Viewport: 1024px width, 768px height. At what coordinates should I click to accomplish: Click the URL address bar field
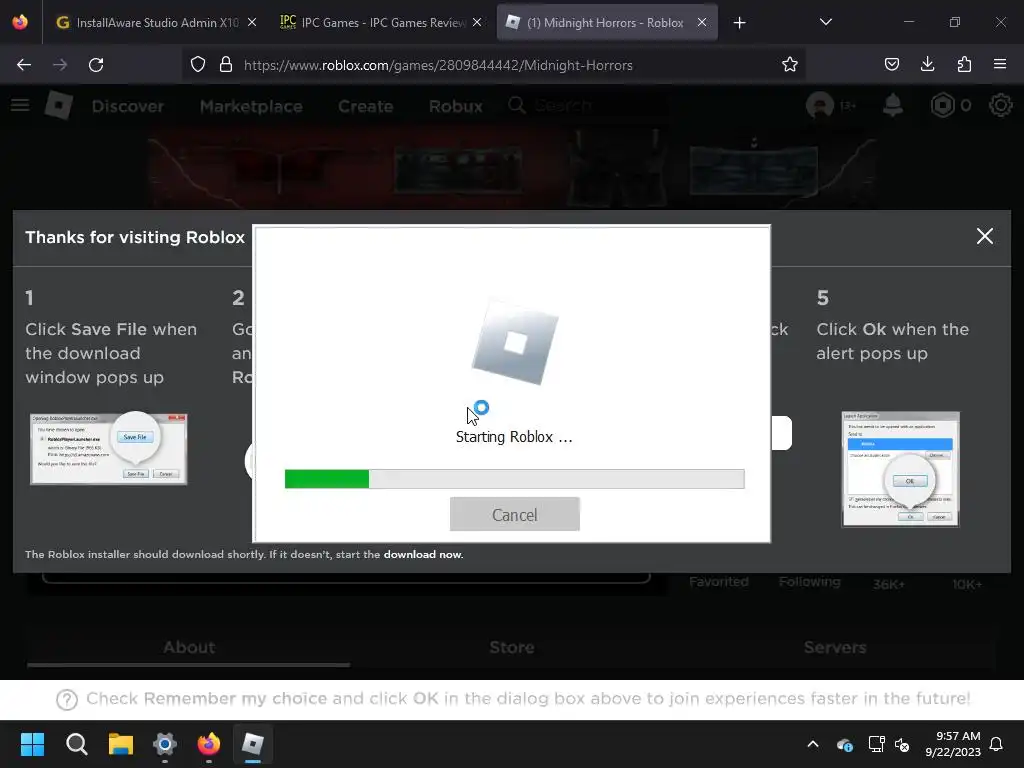pyautogui.click(x=493, y=65)
